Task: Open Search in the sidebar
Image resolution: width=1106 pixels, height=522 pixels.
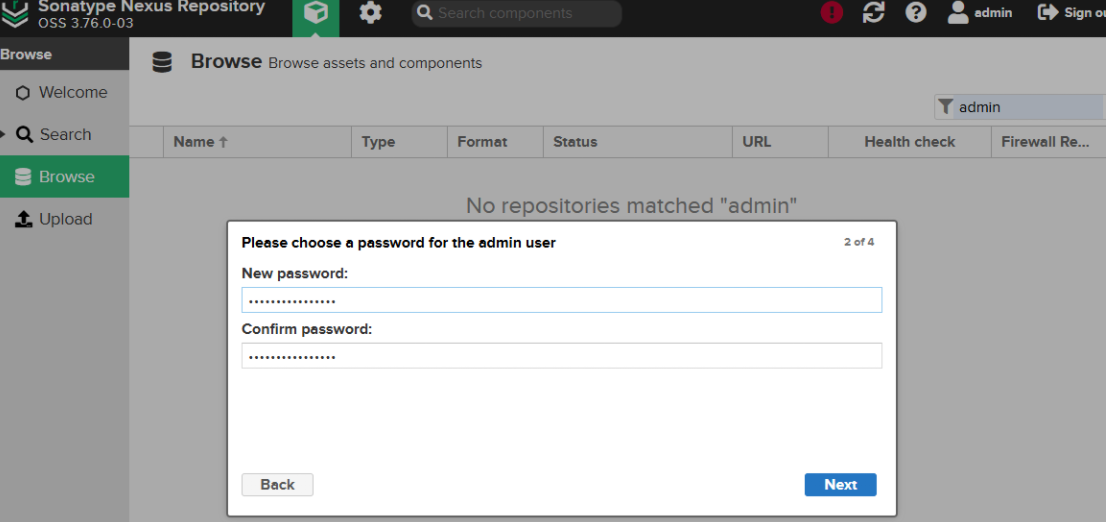Action: coord(64,134)
